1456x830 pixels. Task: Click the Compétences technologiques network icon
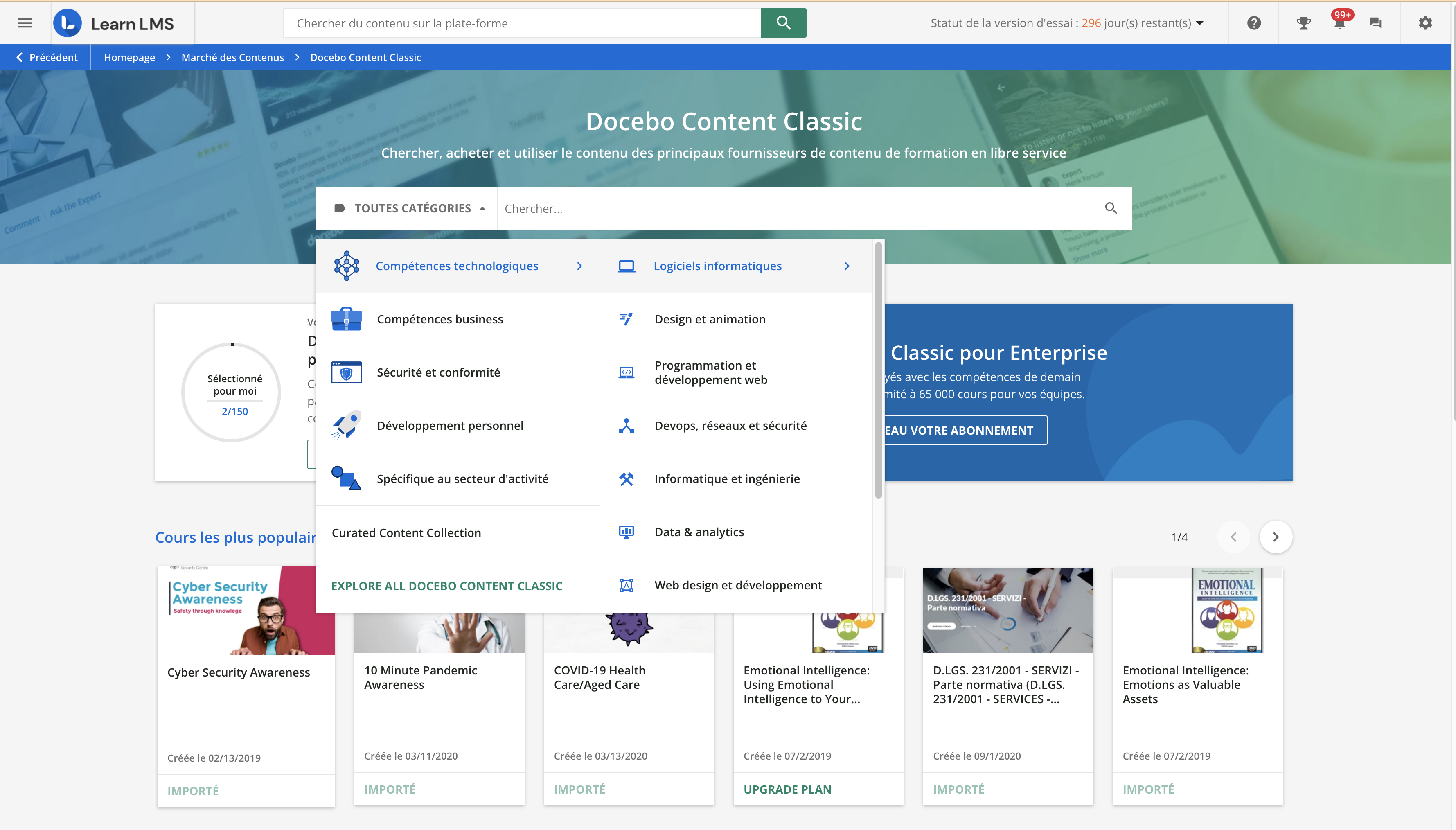[347, 266]
